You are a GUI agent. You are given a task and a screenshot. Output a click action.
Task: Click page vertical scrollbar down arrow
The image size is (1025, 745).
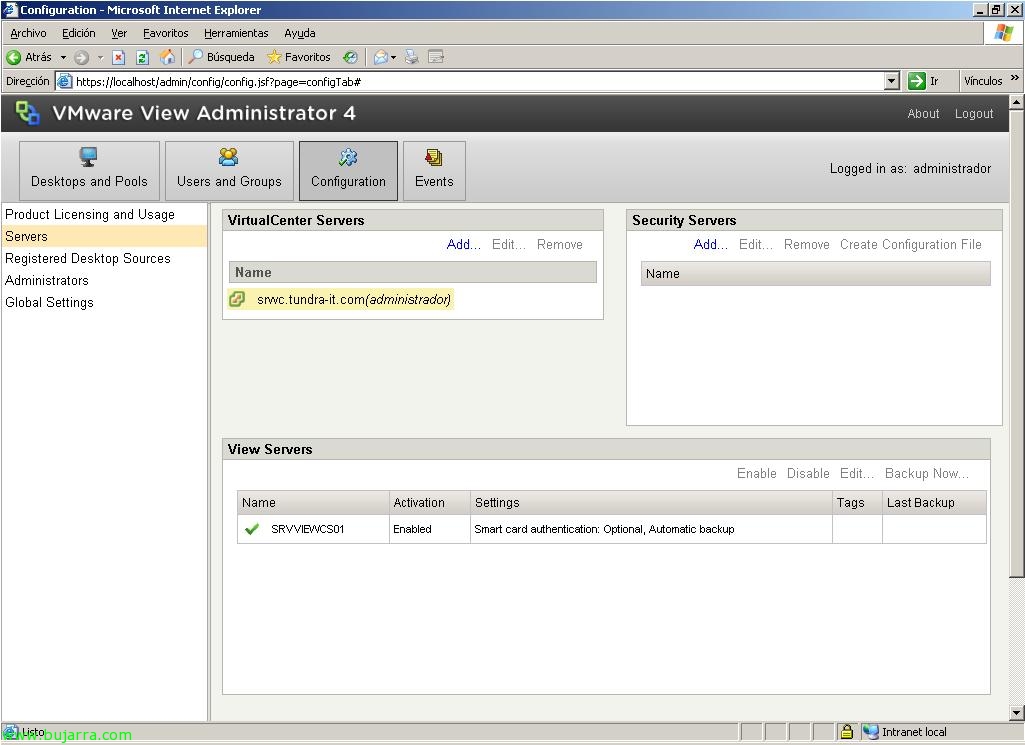1016,712
